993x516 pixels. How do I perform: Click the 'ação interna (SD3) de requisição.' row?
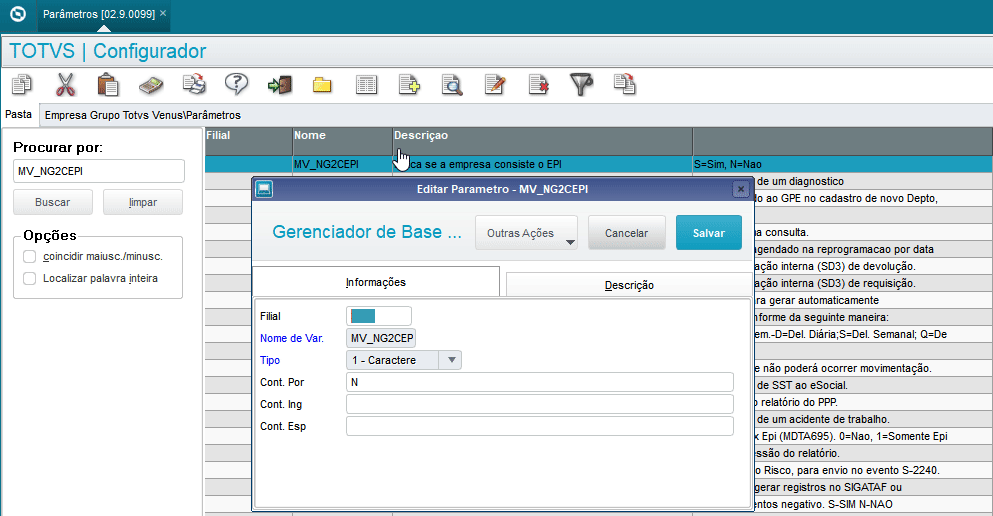(835, 283)
